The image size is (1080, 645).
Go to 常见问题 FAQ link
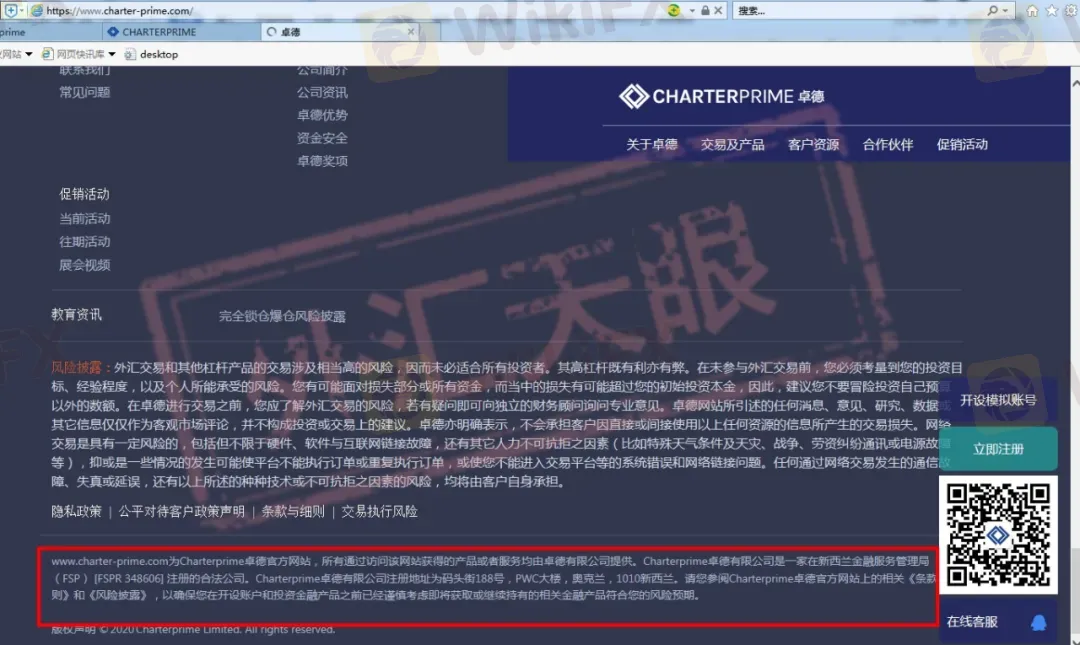(85, 92)
